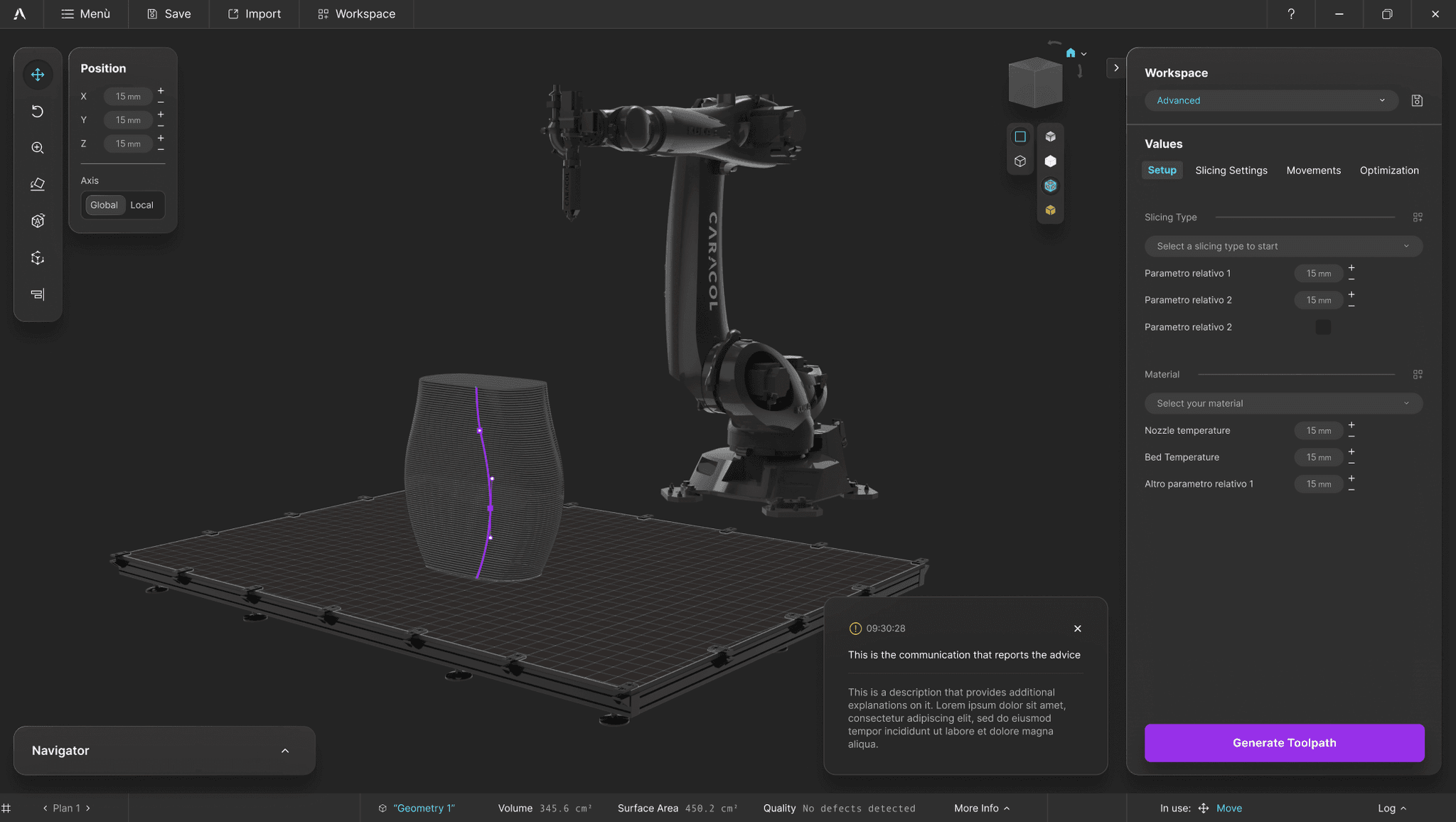This screenshot has height=822, width=1456.
Task: Click the home view icon
Action: 1071,53
